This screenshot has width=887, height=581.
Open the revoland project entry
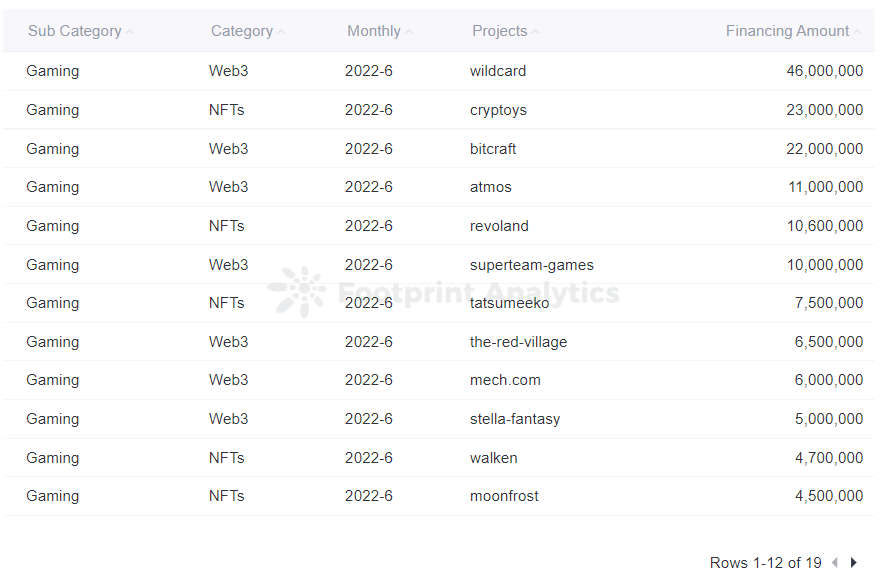pyautogui.click(x=499, y=226)
